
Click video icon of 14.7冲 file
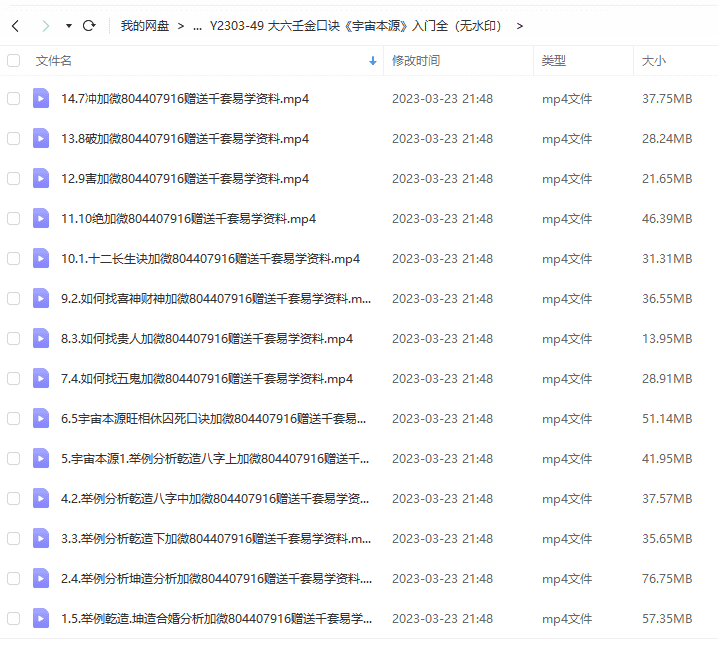click(40, 98)
